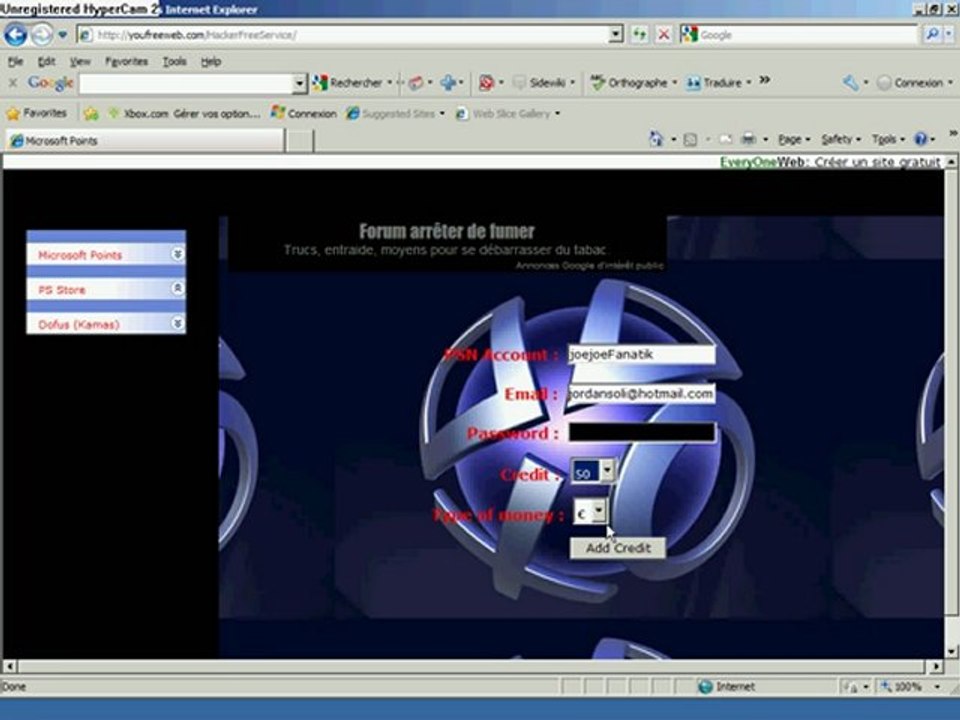Click the horizontal scrollbar right arrow
960x720 pixels.
pyautogui.click(x=936, y=666)
